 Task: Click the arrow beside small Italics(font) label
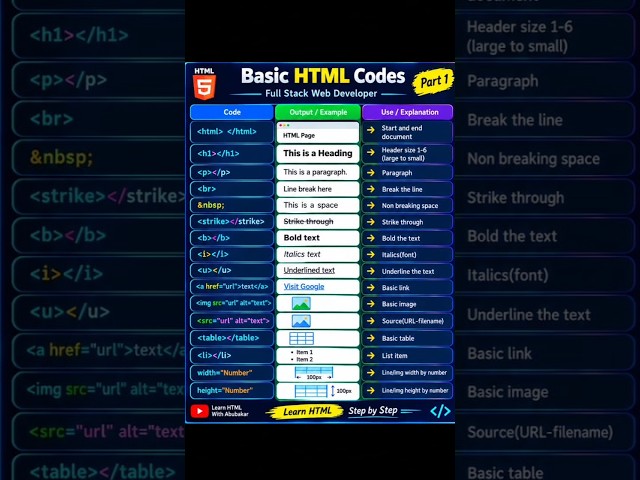coord(371,254)
